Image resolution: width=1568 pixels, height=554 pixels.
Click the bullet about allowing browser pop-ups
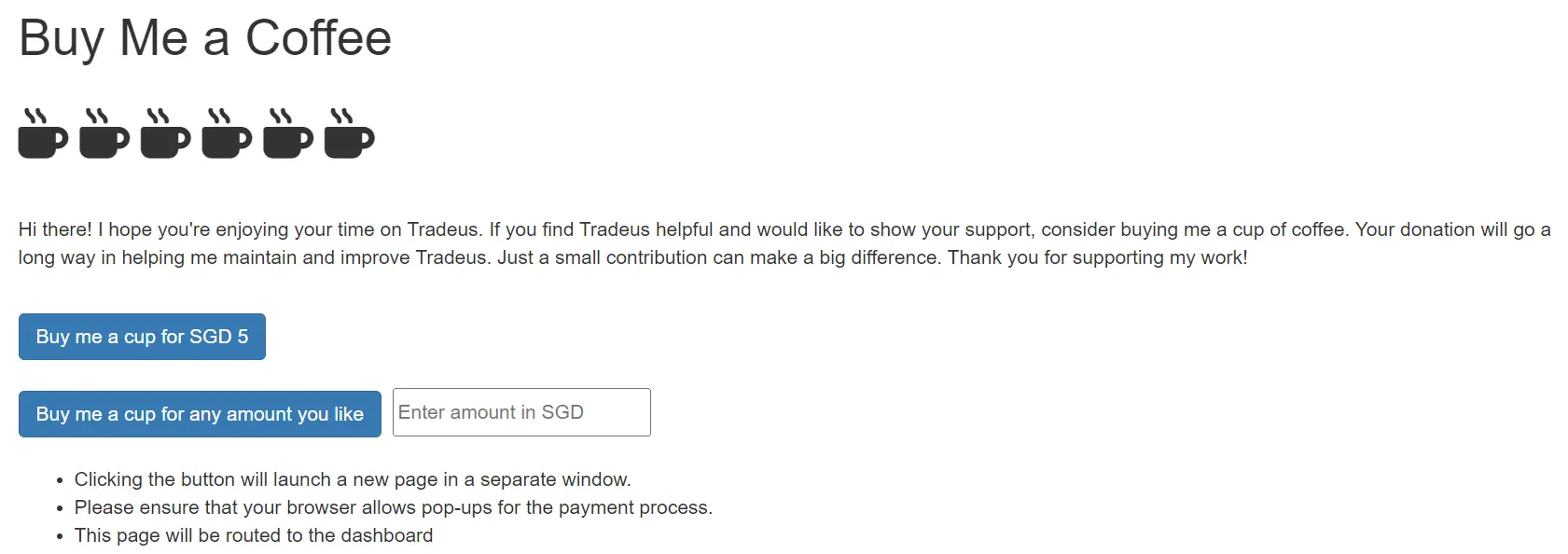(394, 507)
